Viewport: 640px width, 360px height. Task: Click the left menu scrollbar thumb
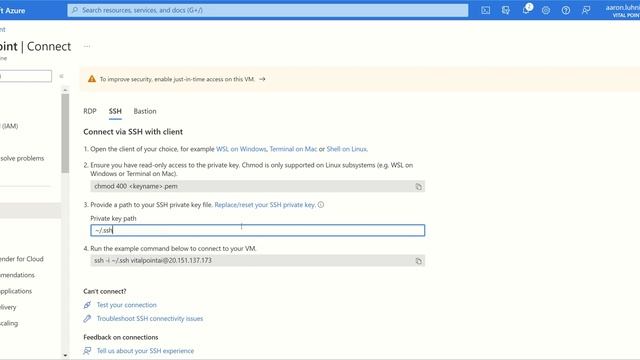pos(65,133)
